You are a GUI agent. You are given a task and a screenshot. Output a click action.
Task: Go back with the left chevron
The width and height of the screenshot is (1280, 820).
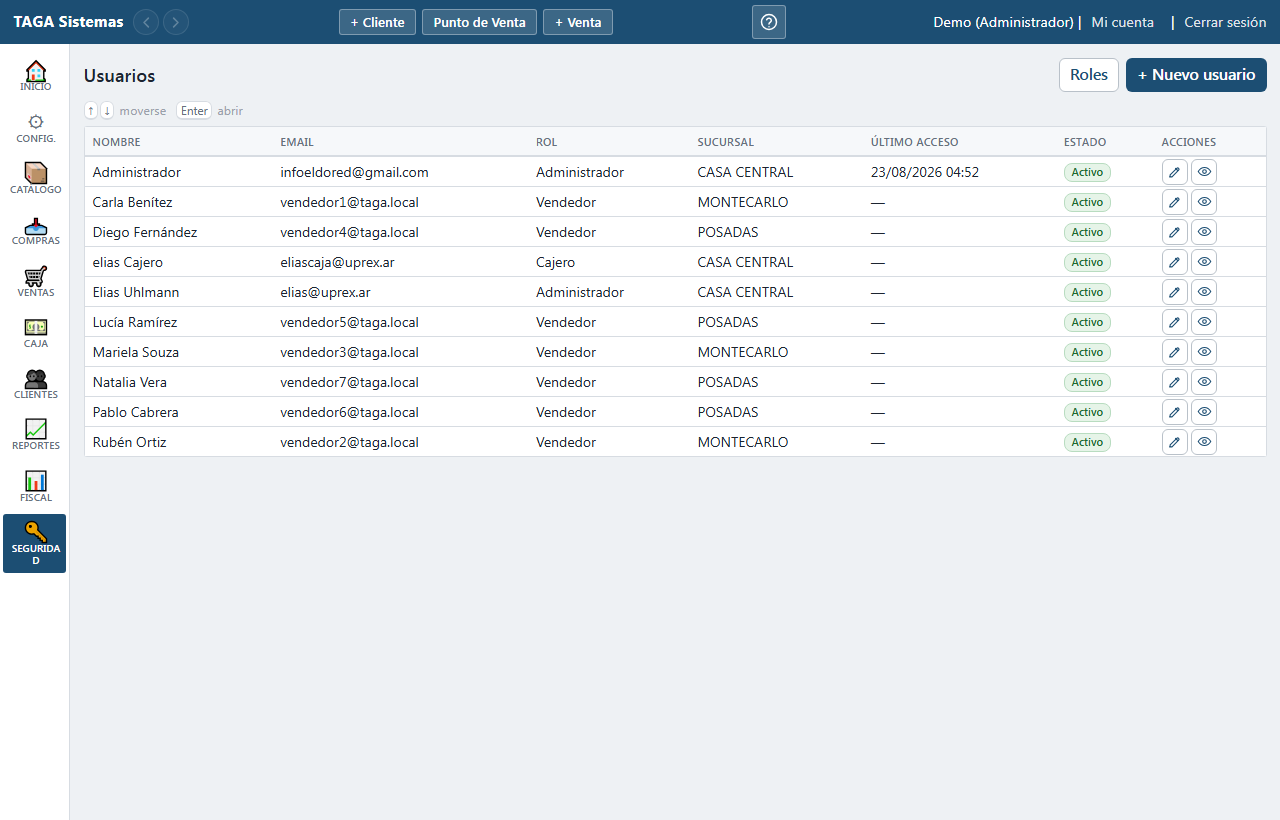point(146,22)
